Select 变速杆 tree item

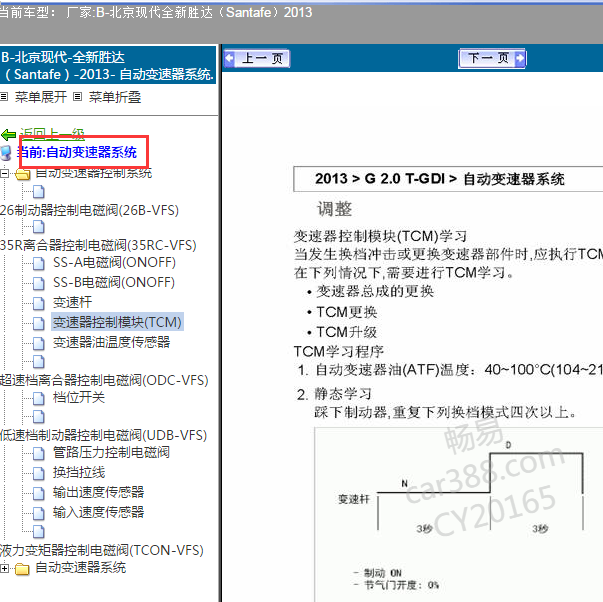(72, 302)
